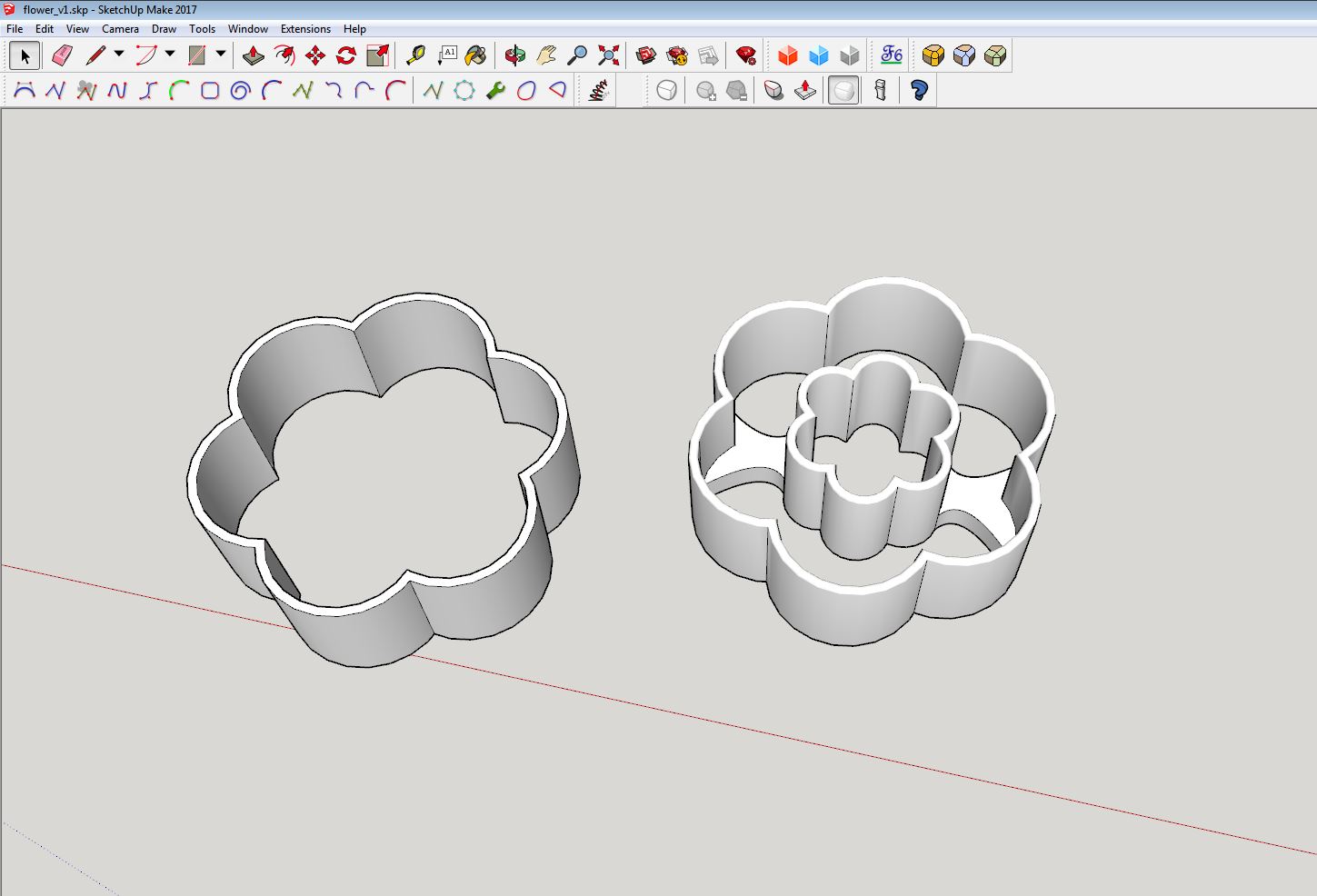Select the rounded square curve tool
Image resolution: width=1317 pixels, height=896 pixels.
(x=210, y=91)
